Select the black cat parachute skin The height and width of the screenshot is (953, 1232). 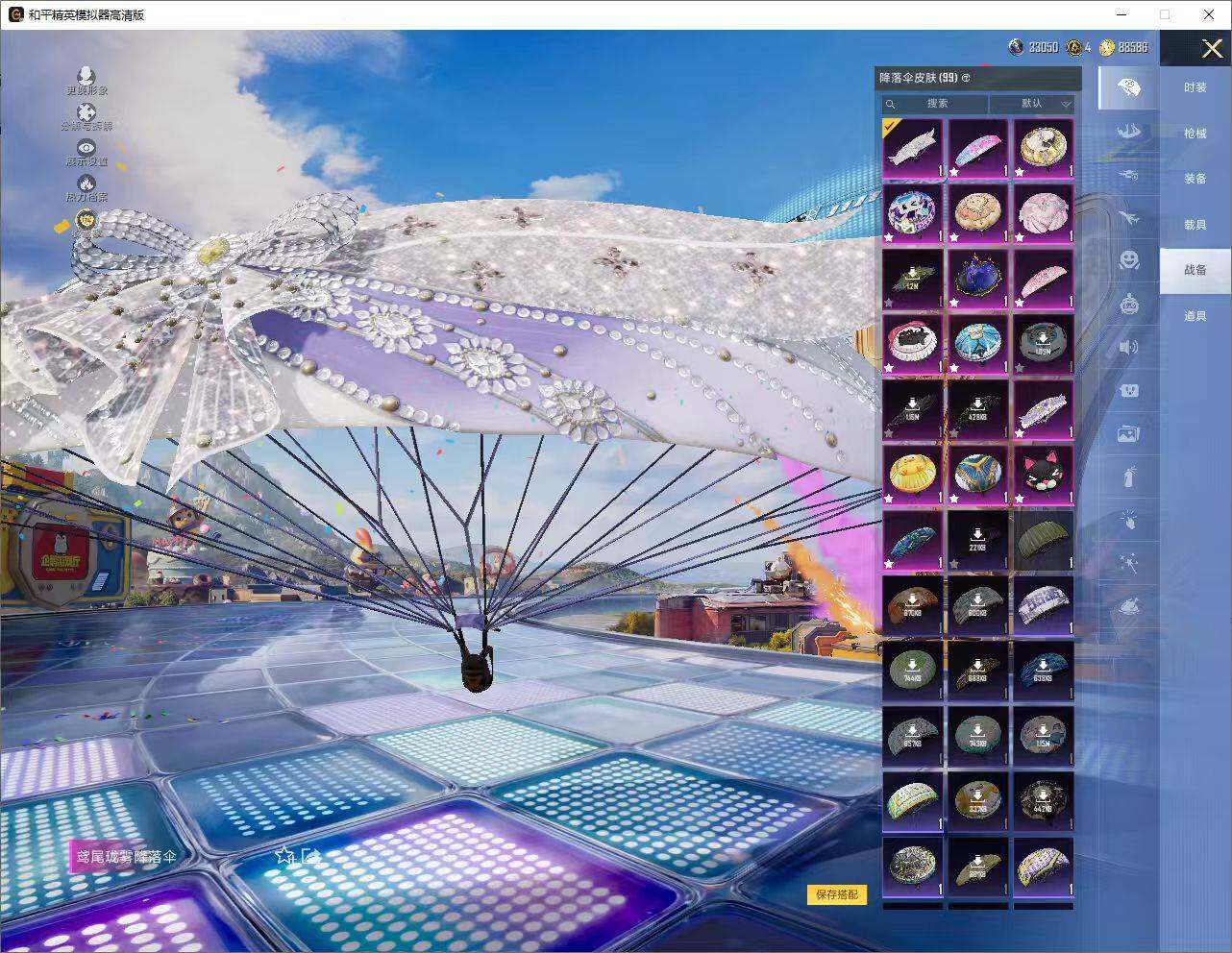pyautogui.click(x=1044, y=475)
